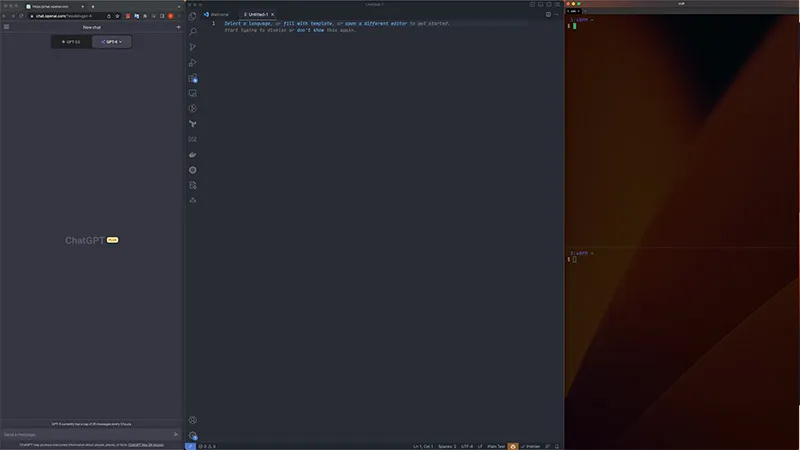Open Plain Text language mode selector
The height and width of the screenshot is (450, 800).
pos(496,446)
